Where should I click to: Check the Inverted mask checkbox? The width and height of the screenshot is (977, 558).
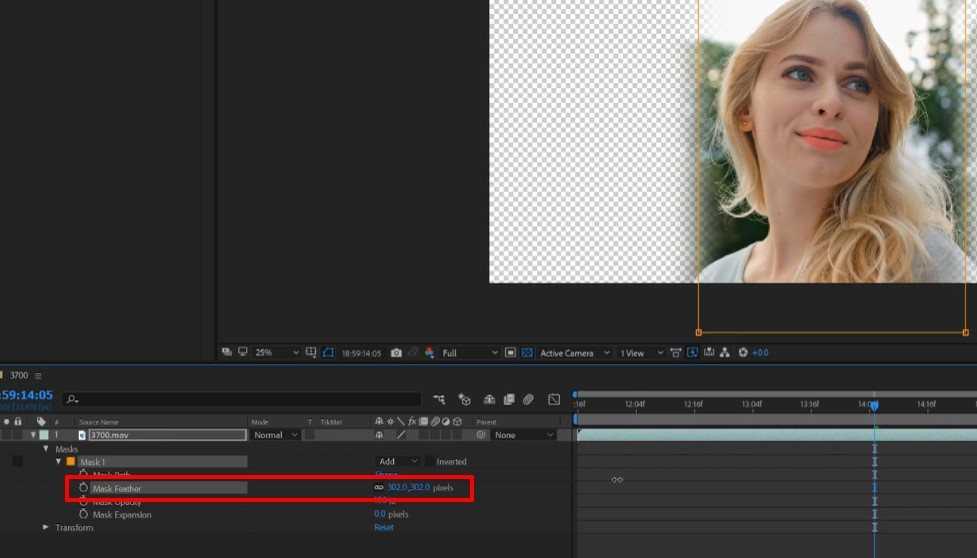click(429, 462)
